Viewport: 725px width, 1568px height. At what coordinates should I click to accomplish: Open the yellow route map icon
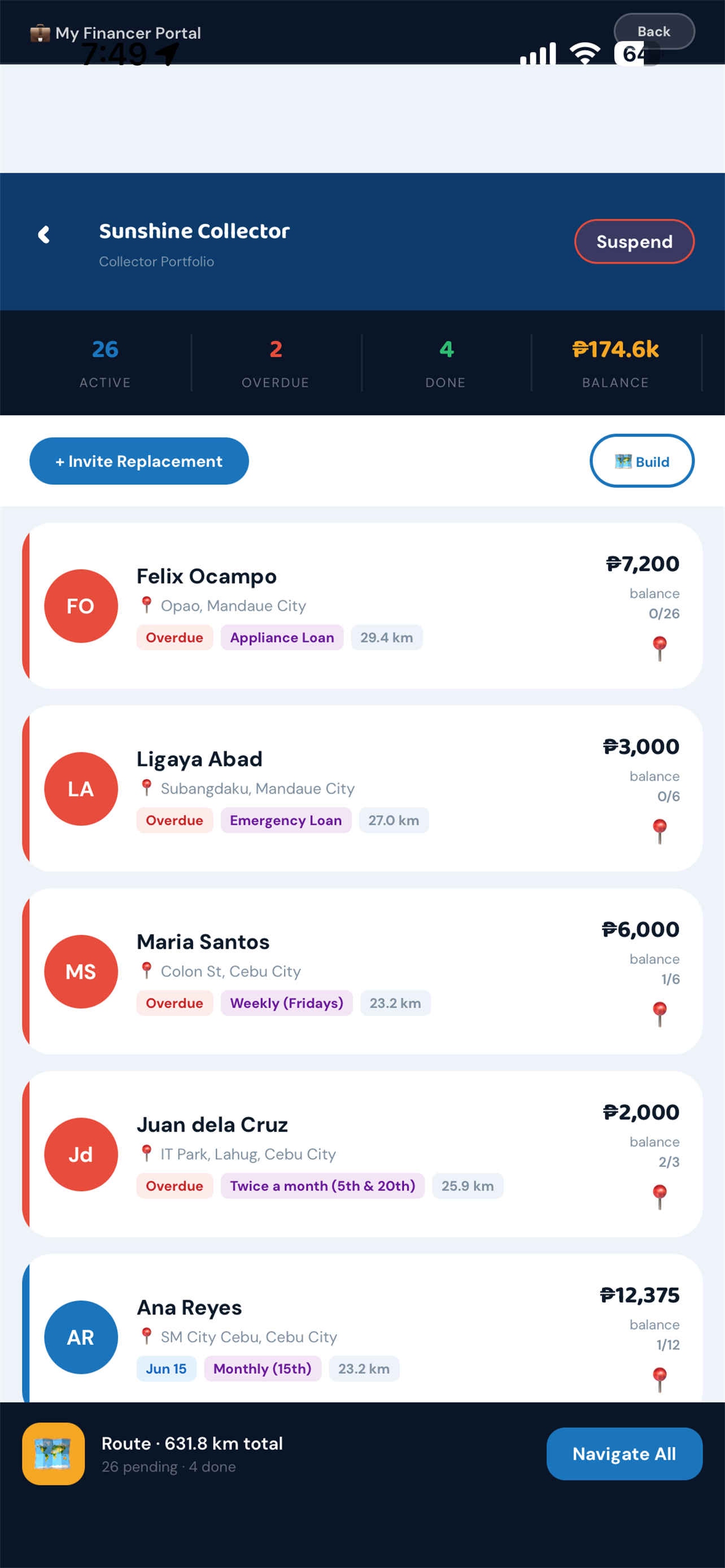point(54,1453)
